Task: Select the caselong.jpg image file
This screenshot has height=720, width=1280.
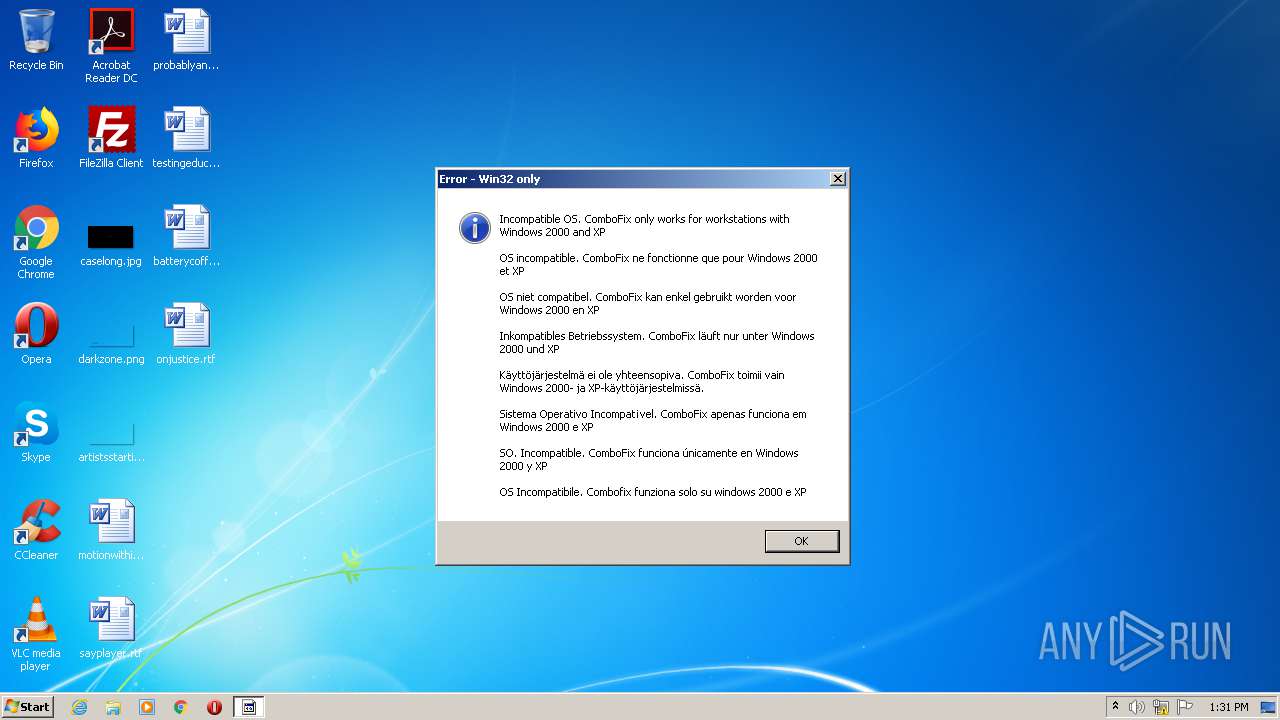Action: [111, 245]
